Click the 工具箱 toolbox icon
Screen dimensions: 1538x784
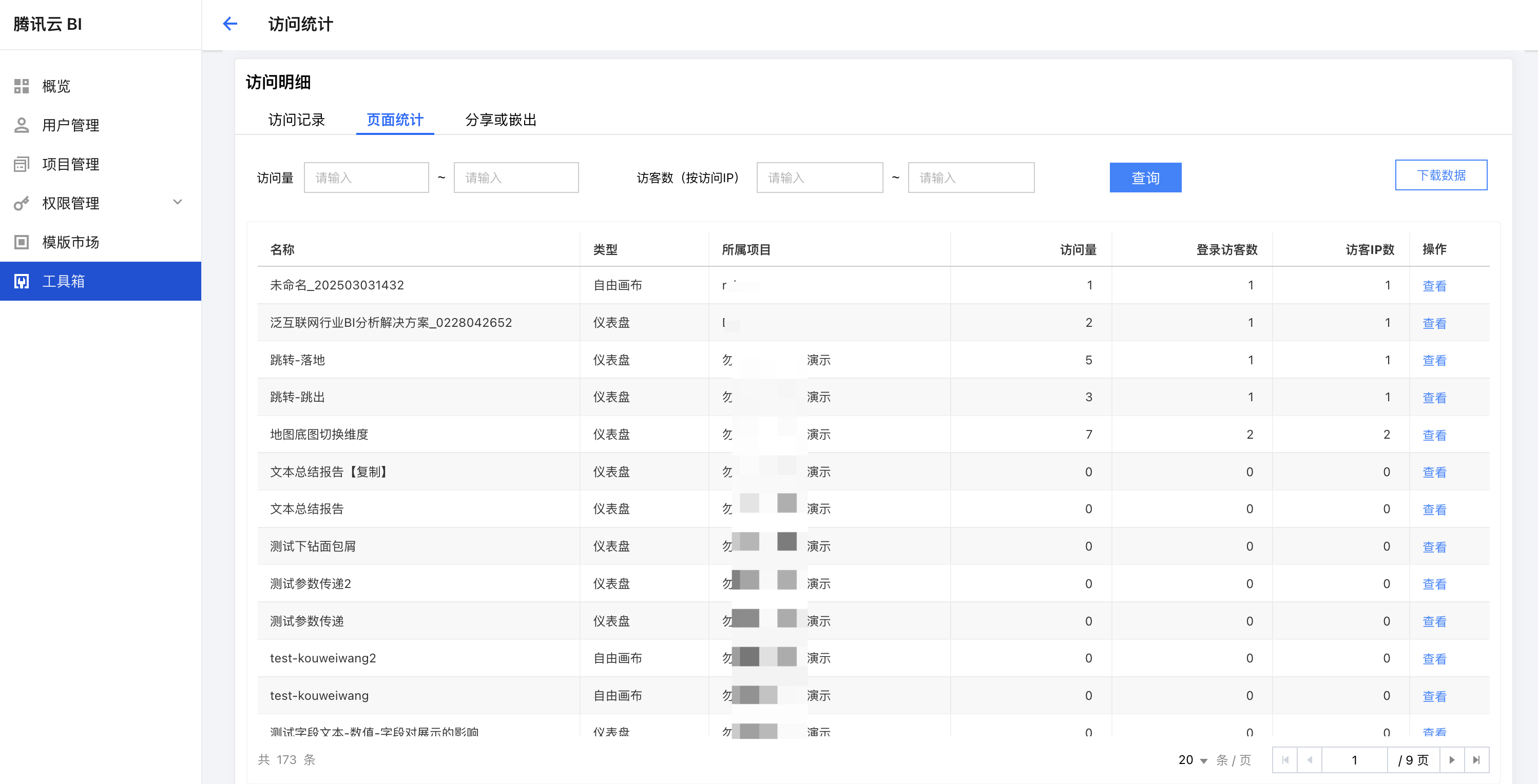tap(22, 281)
